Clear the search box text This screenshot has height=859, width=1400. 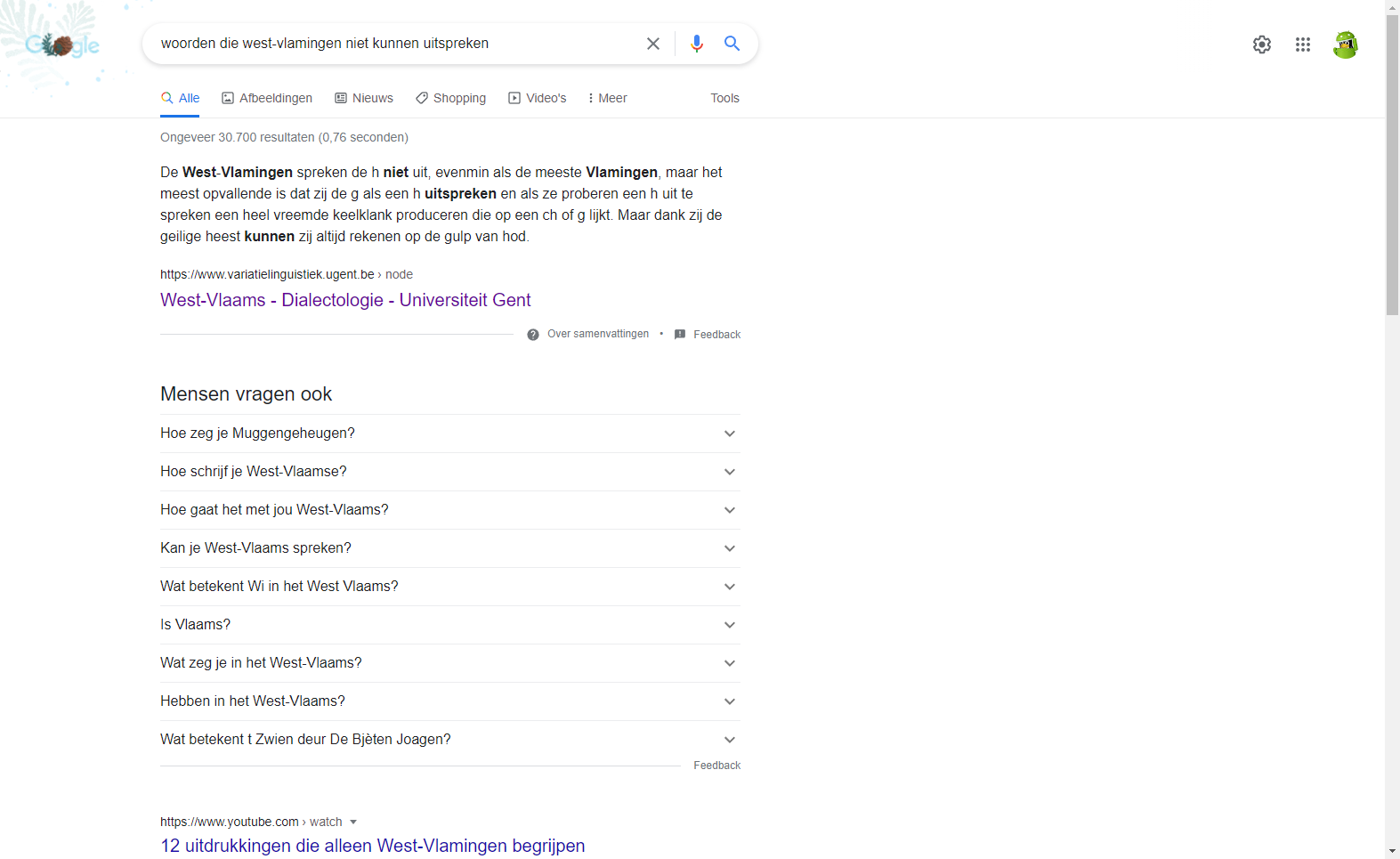[653, 44]
